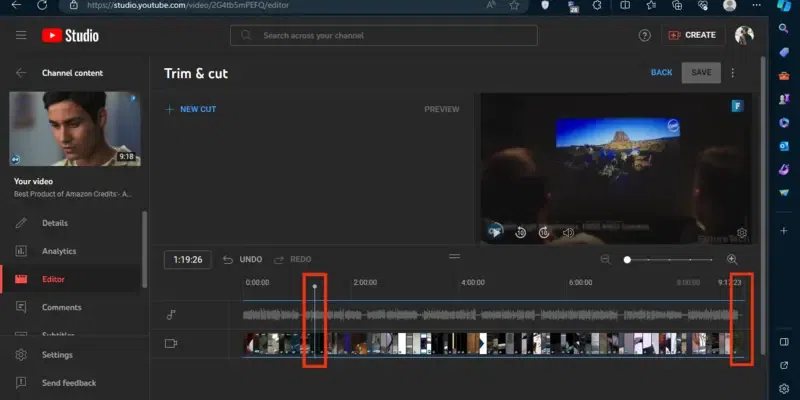The width and height of the screenshot is (800, 400).
Task: Click the PREVIEW button
Action: (x=442, y=109)
